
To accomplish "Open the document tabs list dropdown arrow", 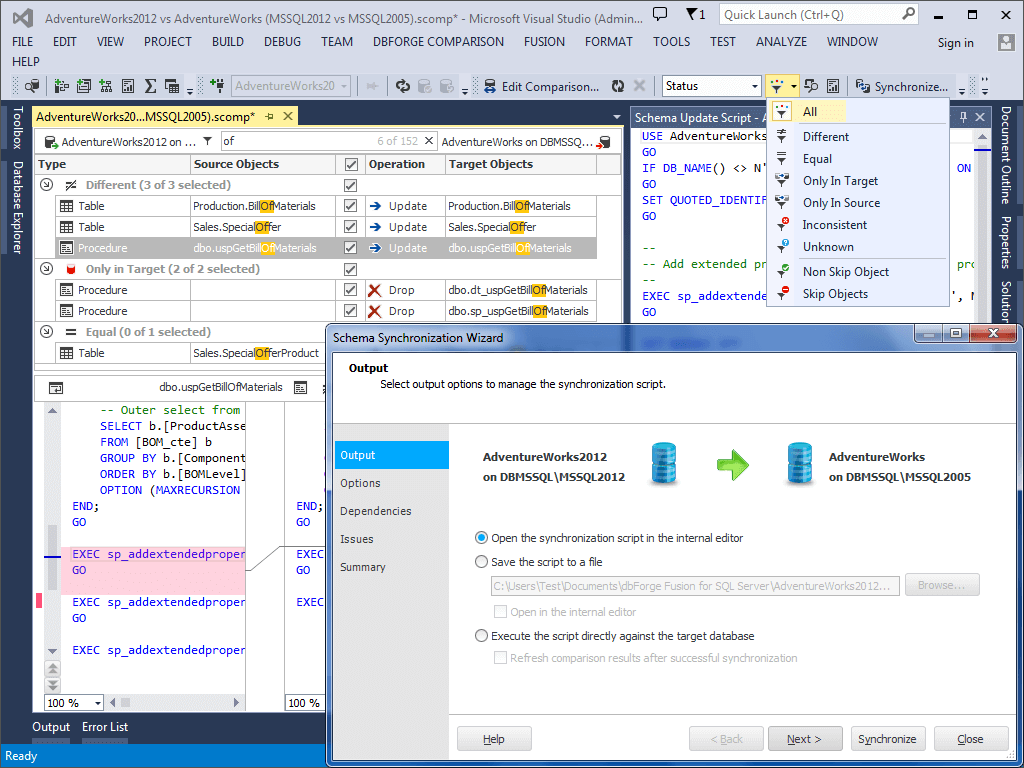I will coord(617,118).
